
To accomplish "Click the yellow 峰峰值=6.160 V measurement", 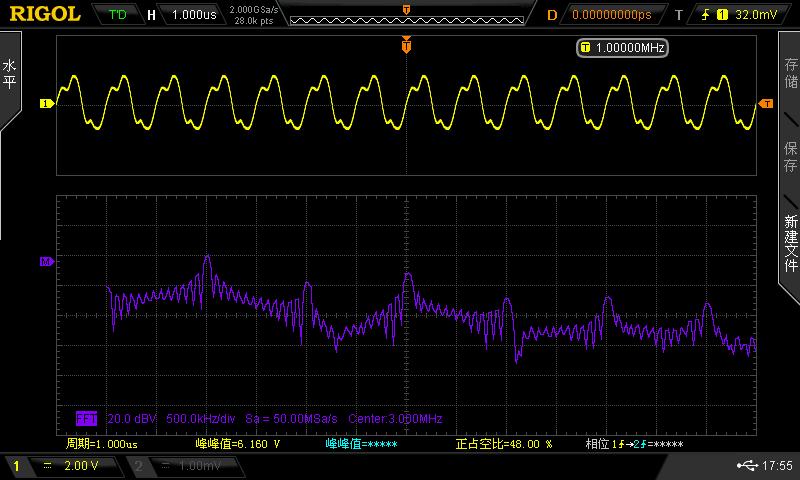I will (x=238, y=444).
